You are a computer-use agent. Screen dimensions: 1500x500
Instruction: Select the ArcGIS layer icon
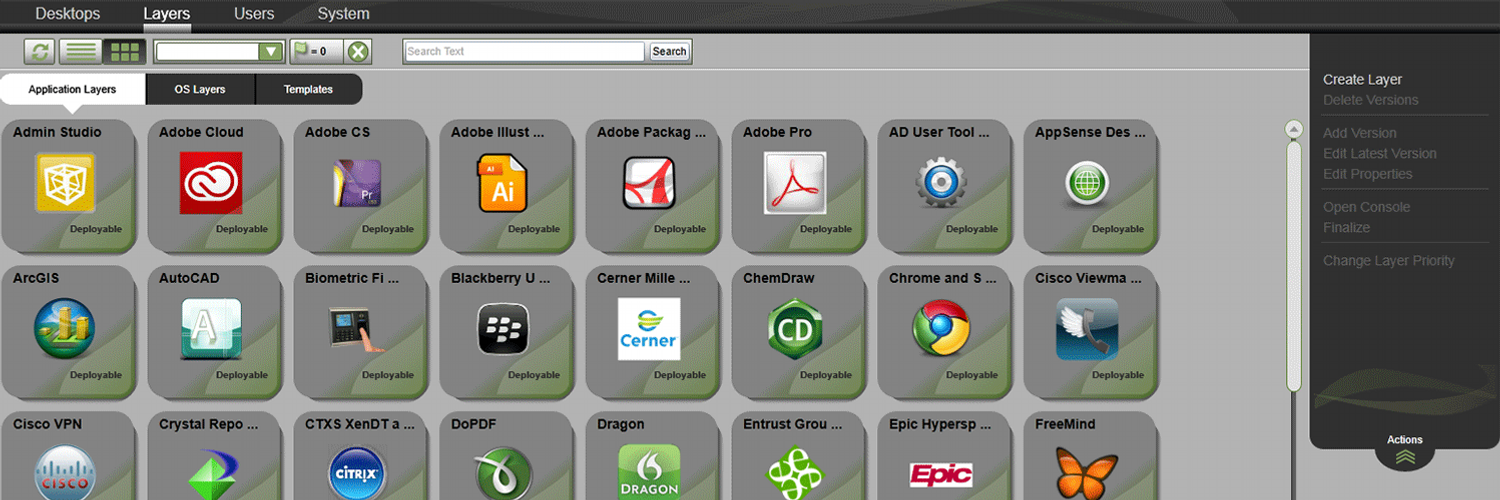[65, 329]
